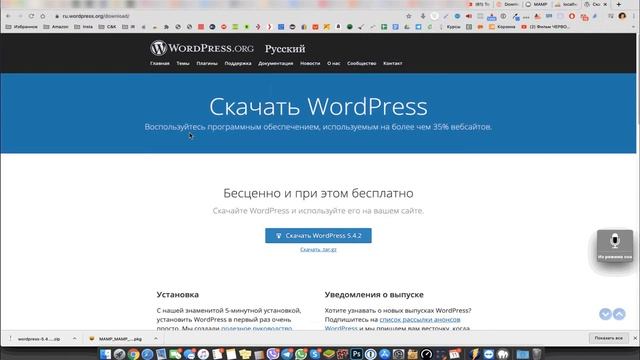
Task: Open Photoshop from the Dock
Action: (x=356, y=354)
